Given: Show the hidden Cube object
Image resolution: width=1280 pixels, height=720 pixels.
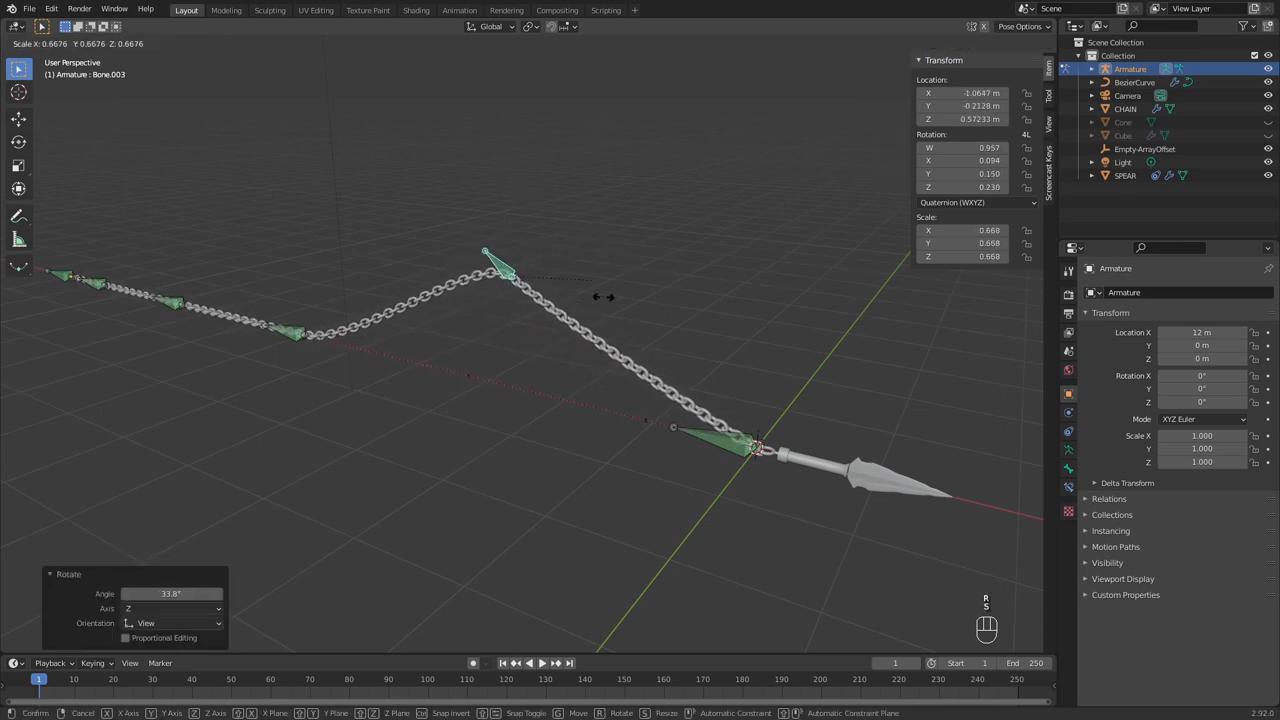Looking at the screenshot, I should pyautogui.click(x=1268, y=136).
